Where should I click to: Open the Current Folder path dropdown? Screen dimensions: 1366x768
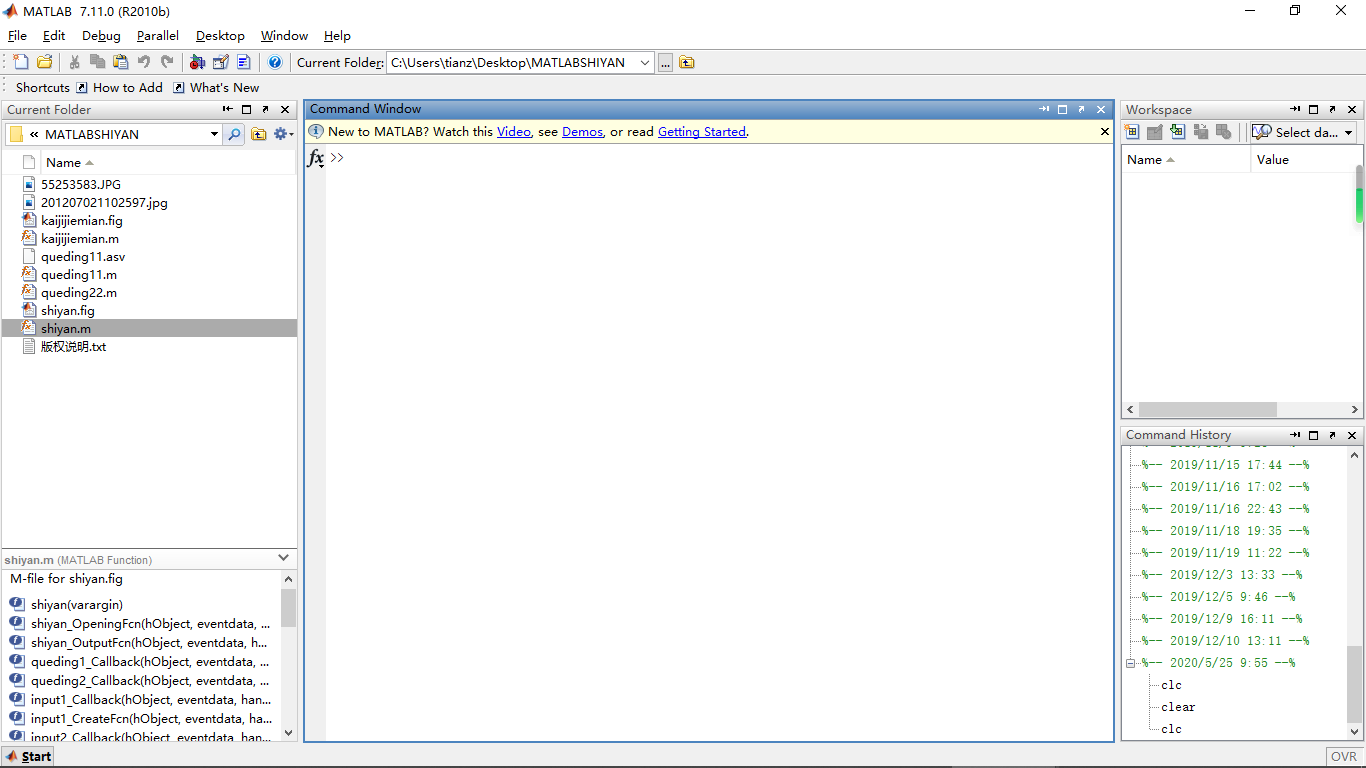click(x=644, y=62)
